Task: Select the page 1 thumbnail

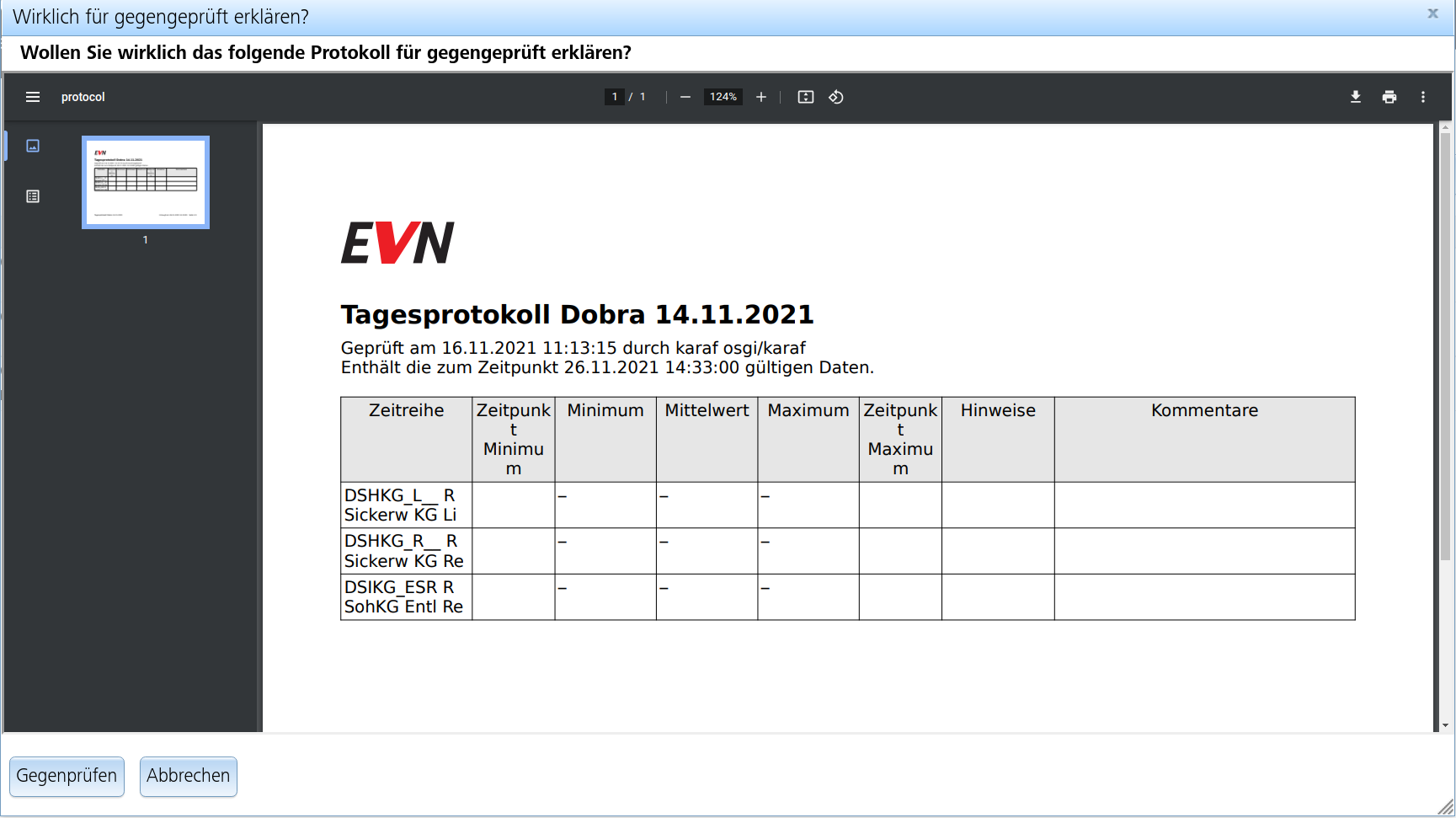Action: click(x=146, y=182)
